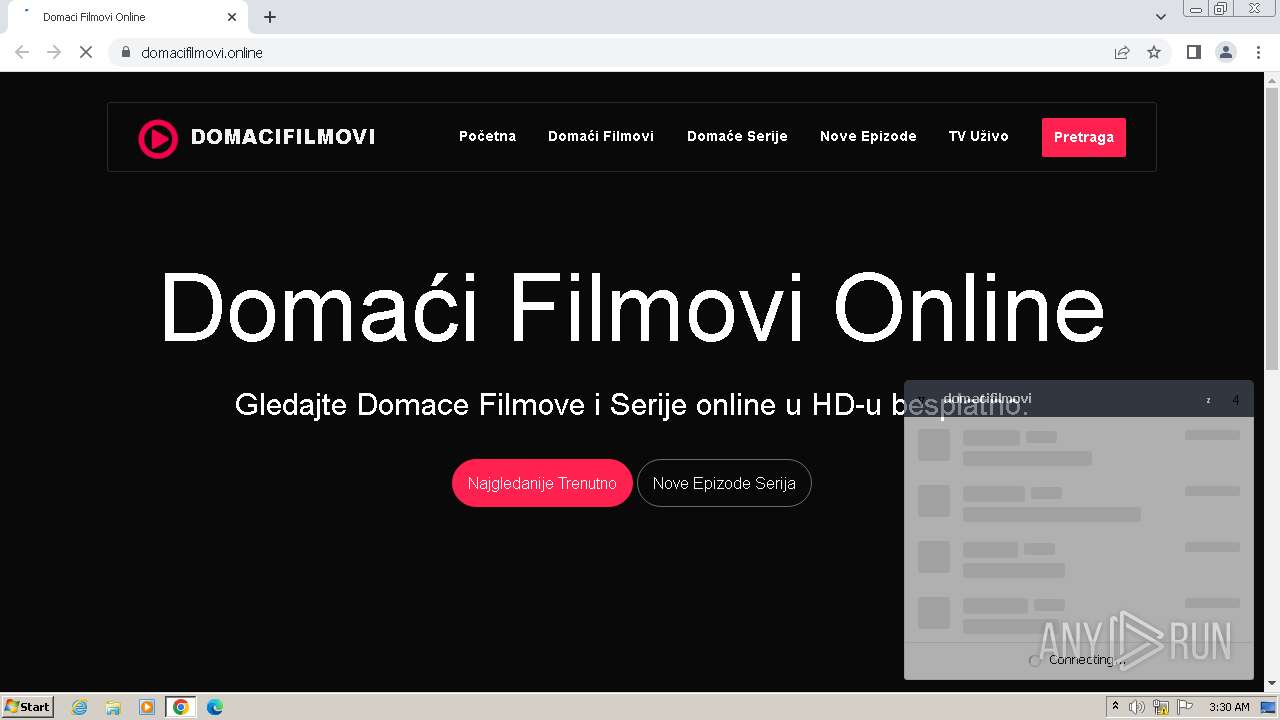
Task: Click the DOMACIFILMOVI site title text
Action: pos(283,137)
